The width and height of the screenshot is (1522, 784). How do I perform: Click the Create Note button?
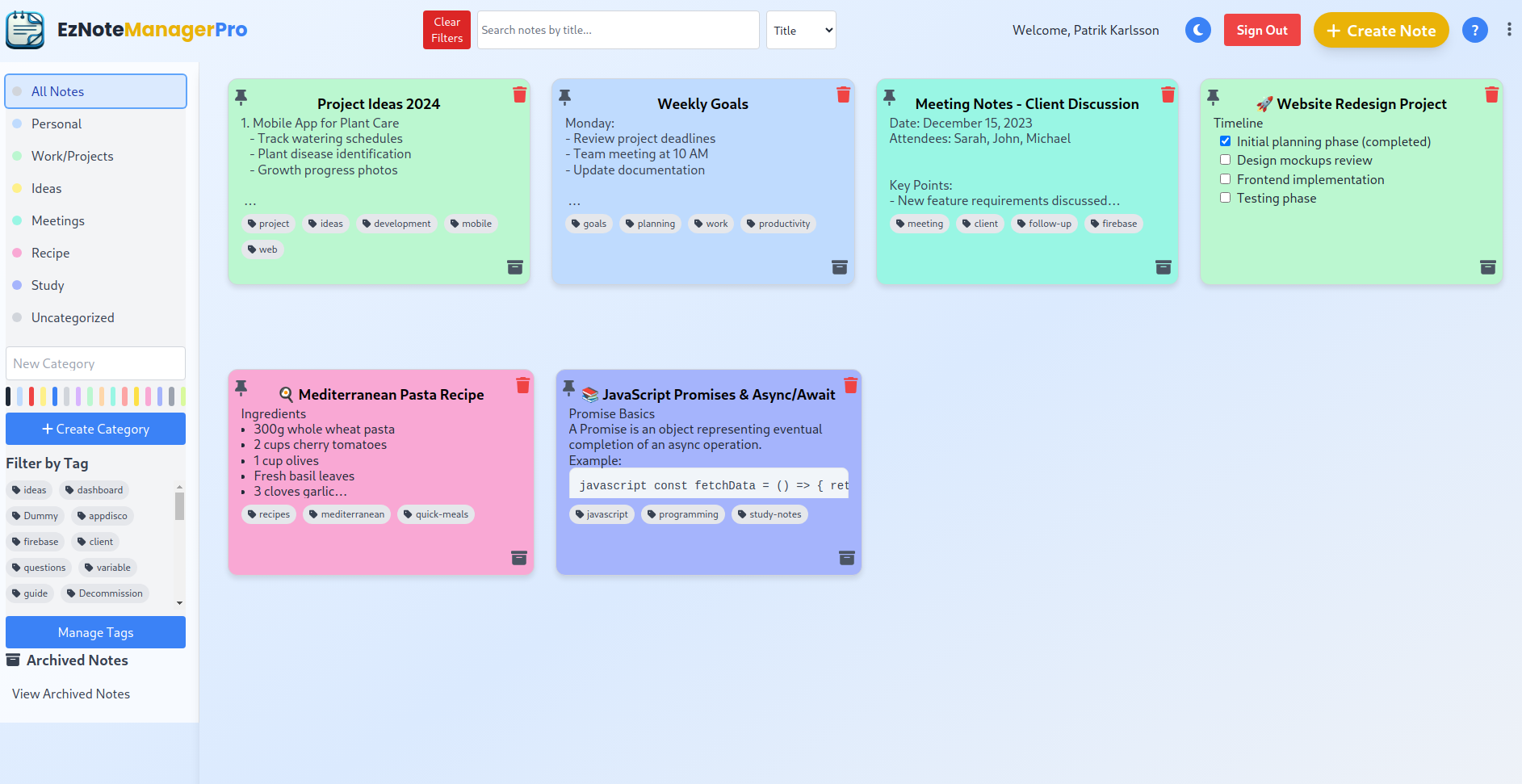point(1381,30)
